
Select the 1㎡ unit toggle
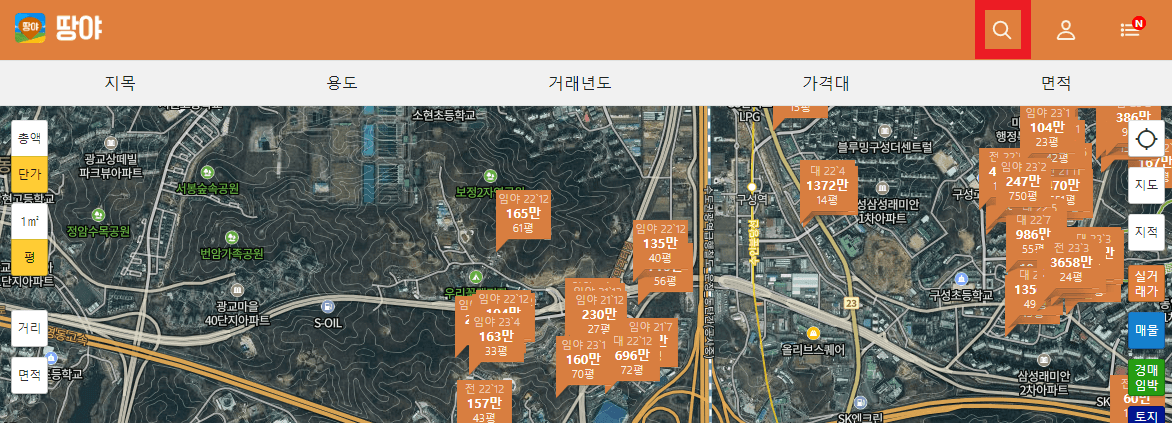coord(29,221)
